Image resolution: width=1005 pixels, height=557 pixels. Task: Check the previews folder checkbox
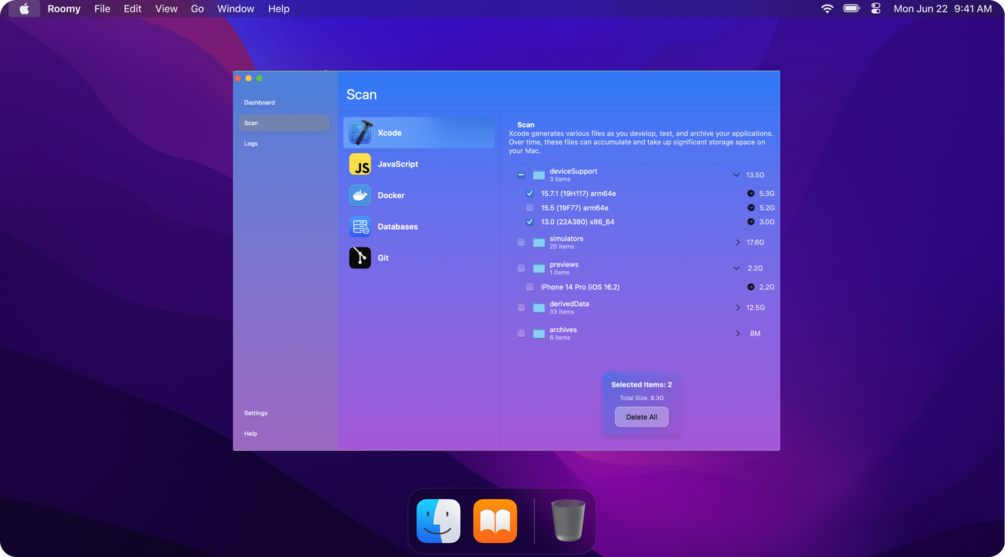point(521,269)
